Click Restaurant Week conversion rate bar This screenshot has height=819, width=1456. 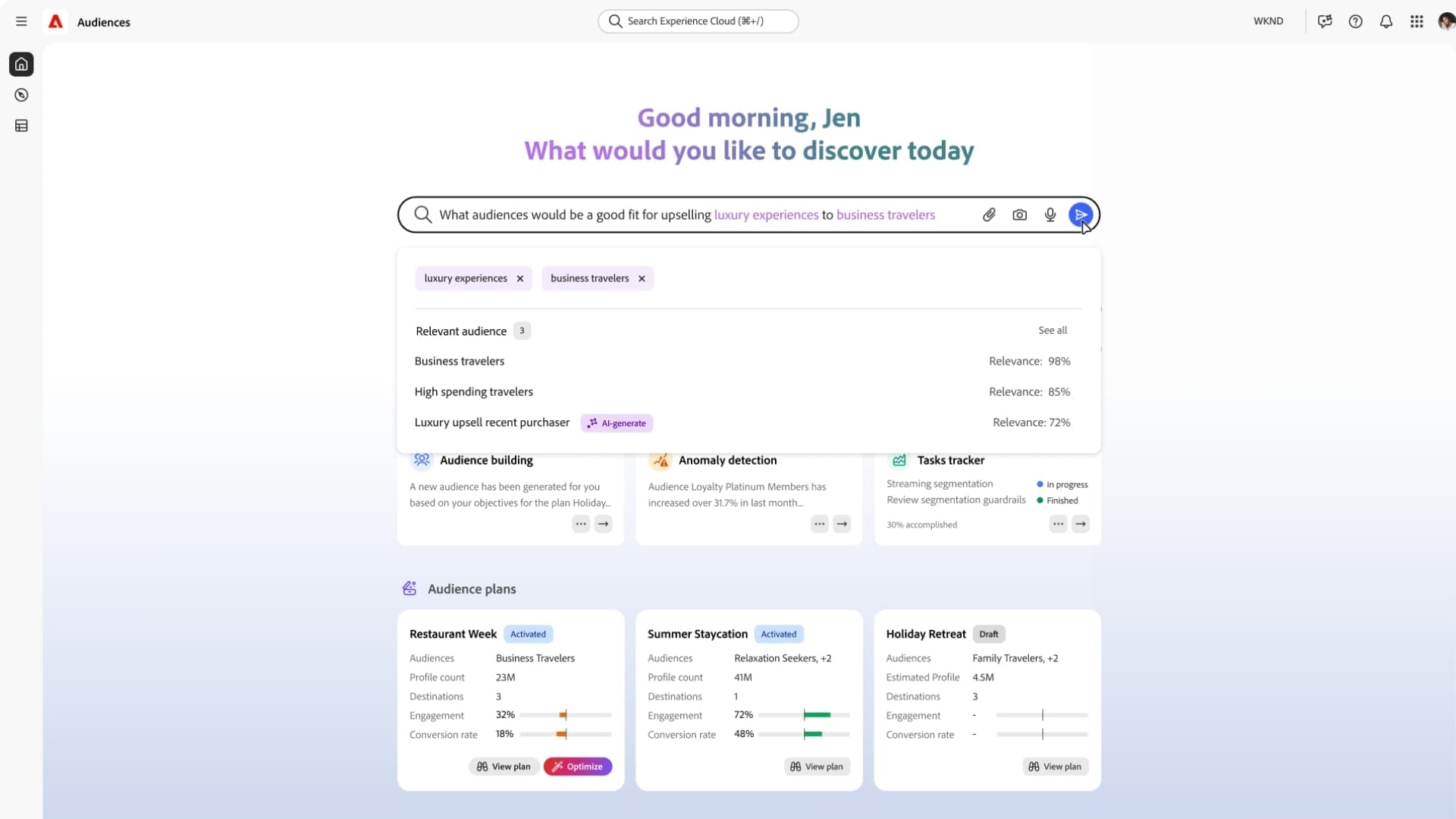[x=566, y=734]
